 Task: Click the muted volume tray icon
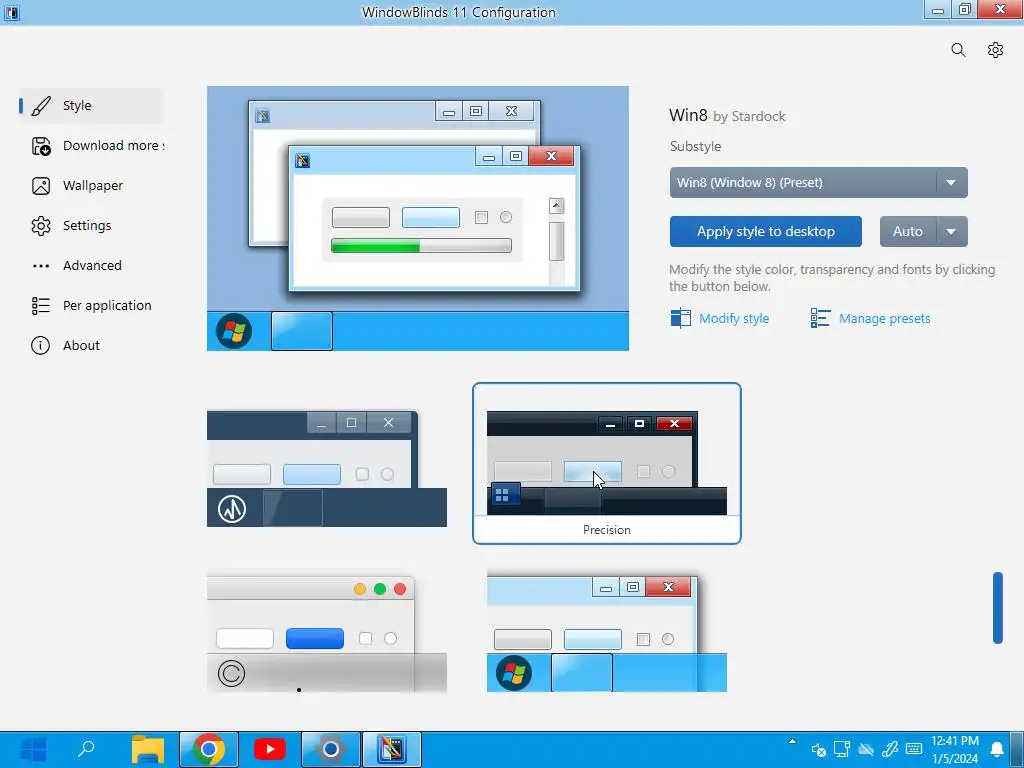tap(818, 750)
